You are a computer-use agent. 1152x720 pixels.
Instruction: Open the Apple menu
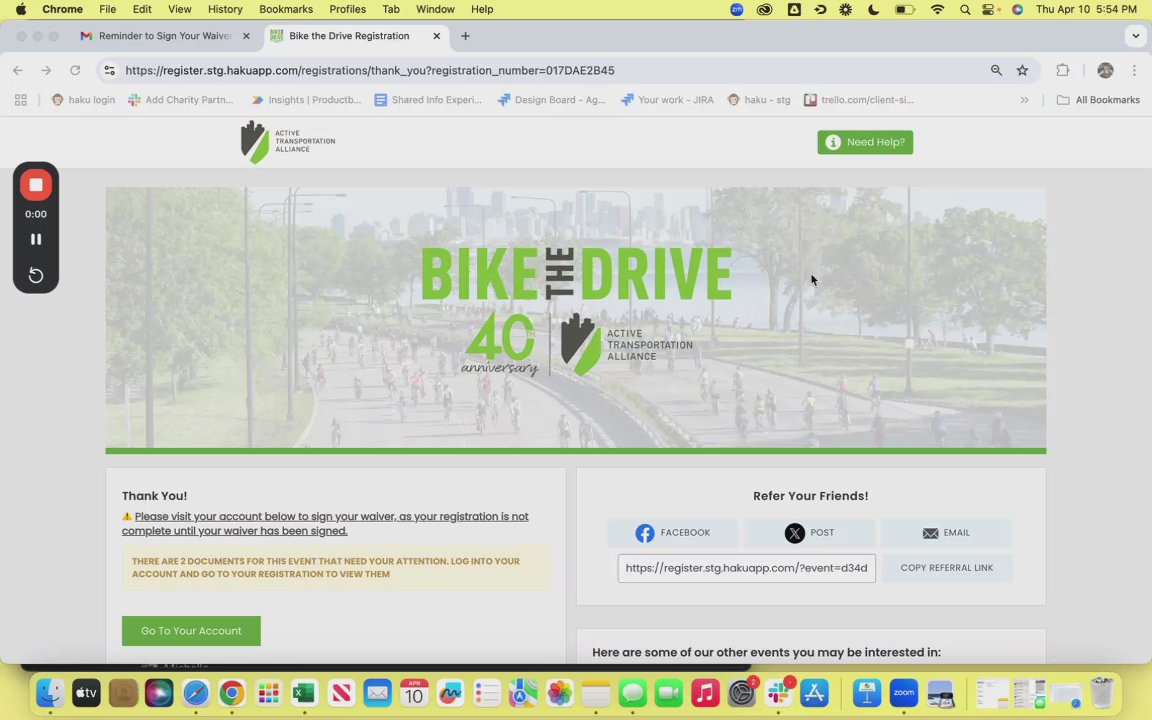(x=21, y=10)
